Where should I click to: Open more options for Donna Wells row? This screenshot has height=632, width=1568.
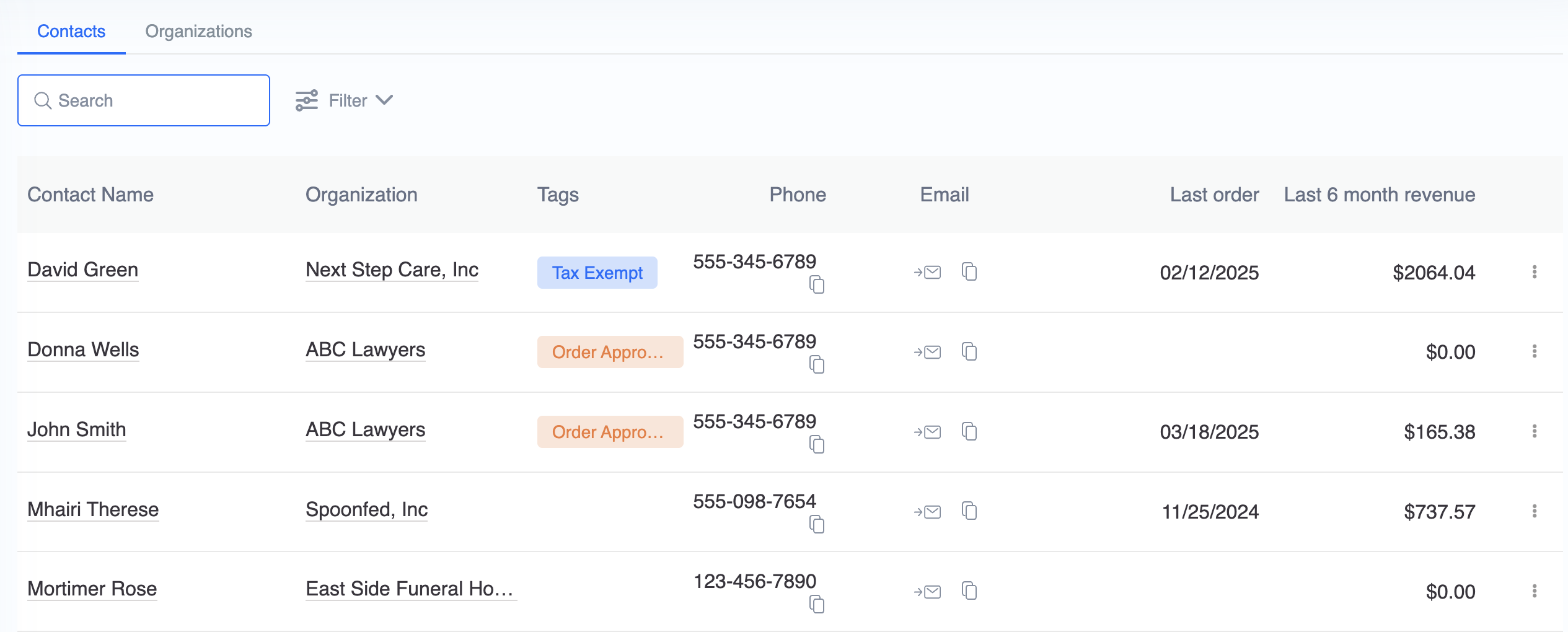point(1535,352)
